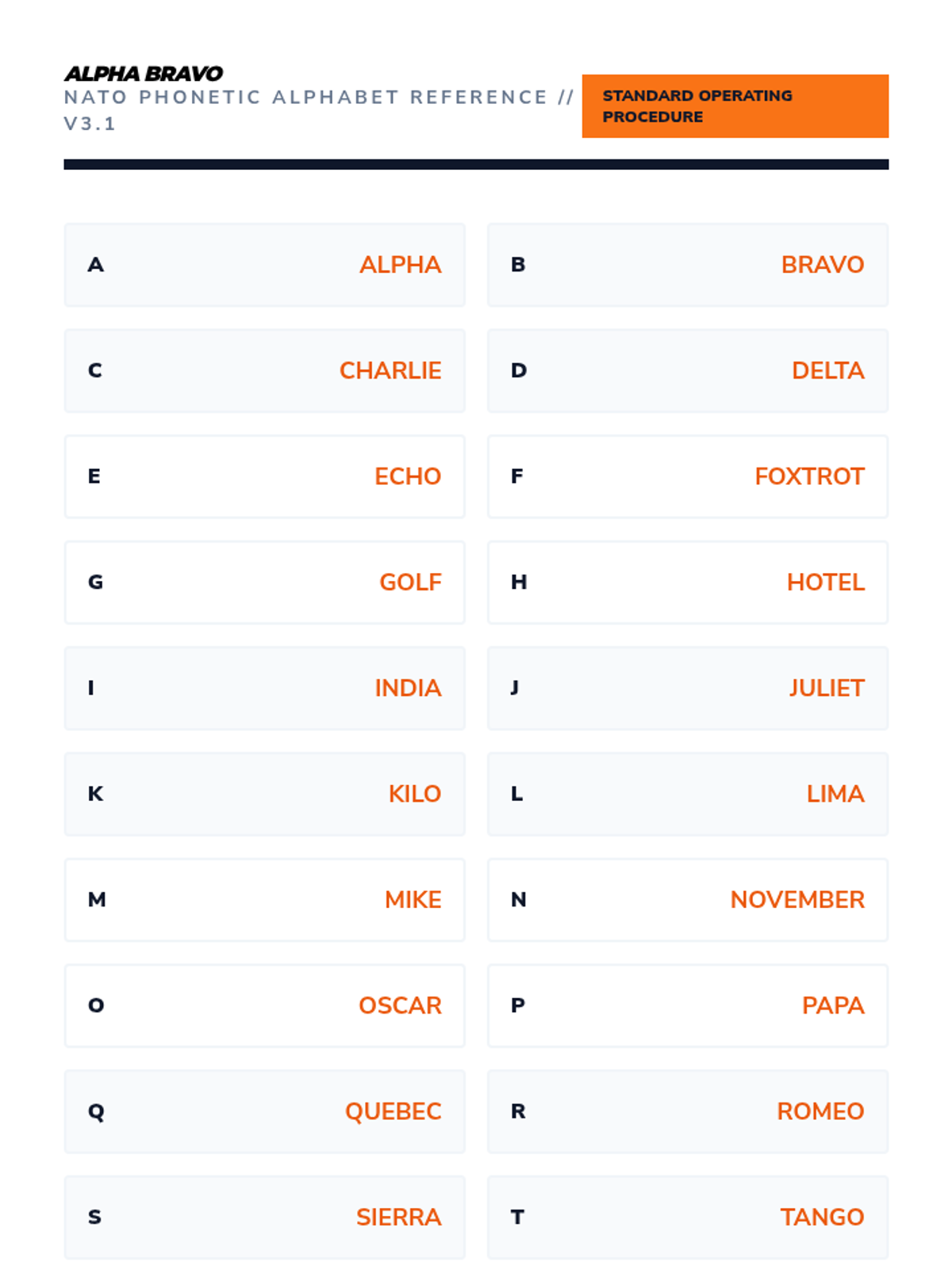Select the A Alpha card
The image size is (952, 1270).
point(264,265)
